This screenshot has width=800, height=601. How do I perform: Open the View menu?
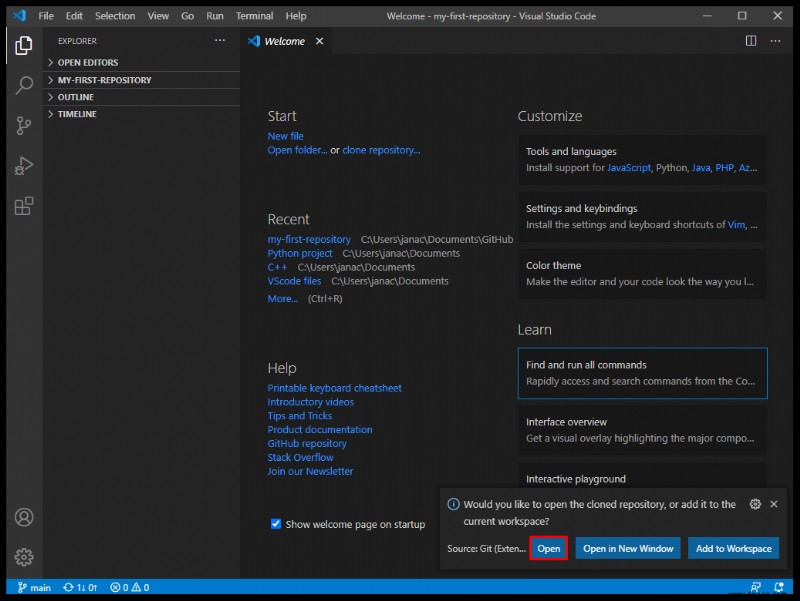[158, 16]
